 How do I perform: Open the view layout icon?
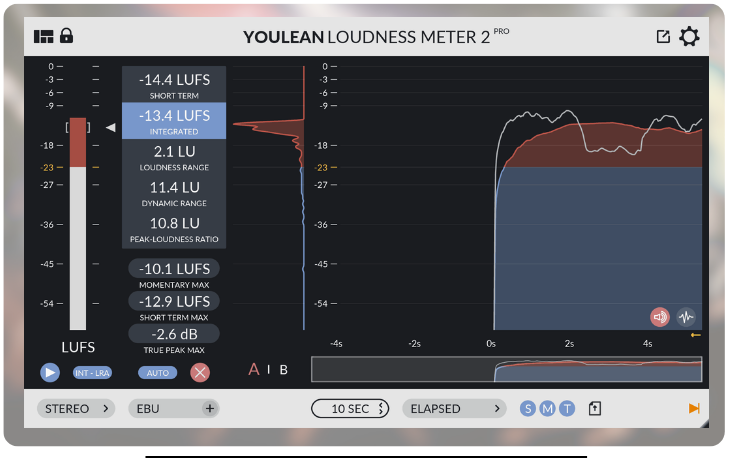point(44,36)
